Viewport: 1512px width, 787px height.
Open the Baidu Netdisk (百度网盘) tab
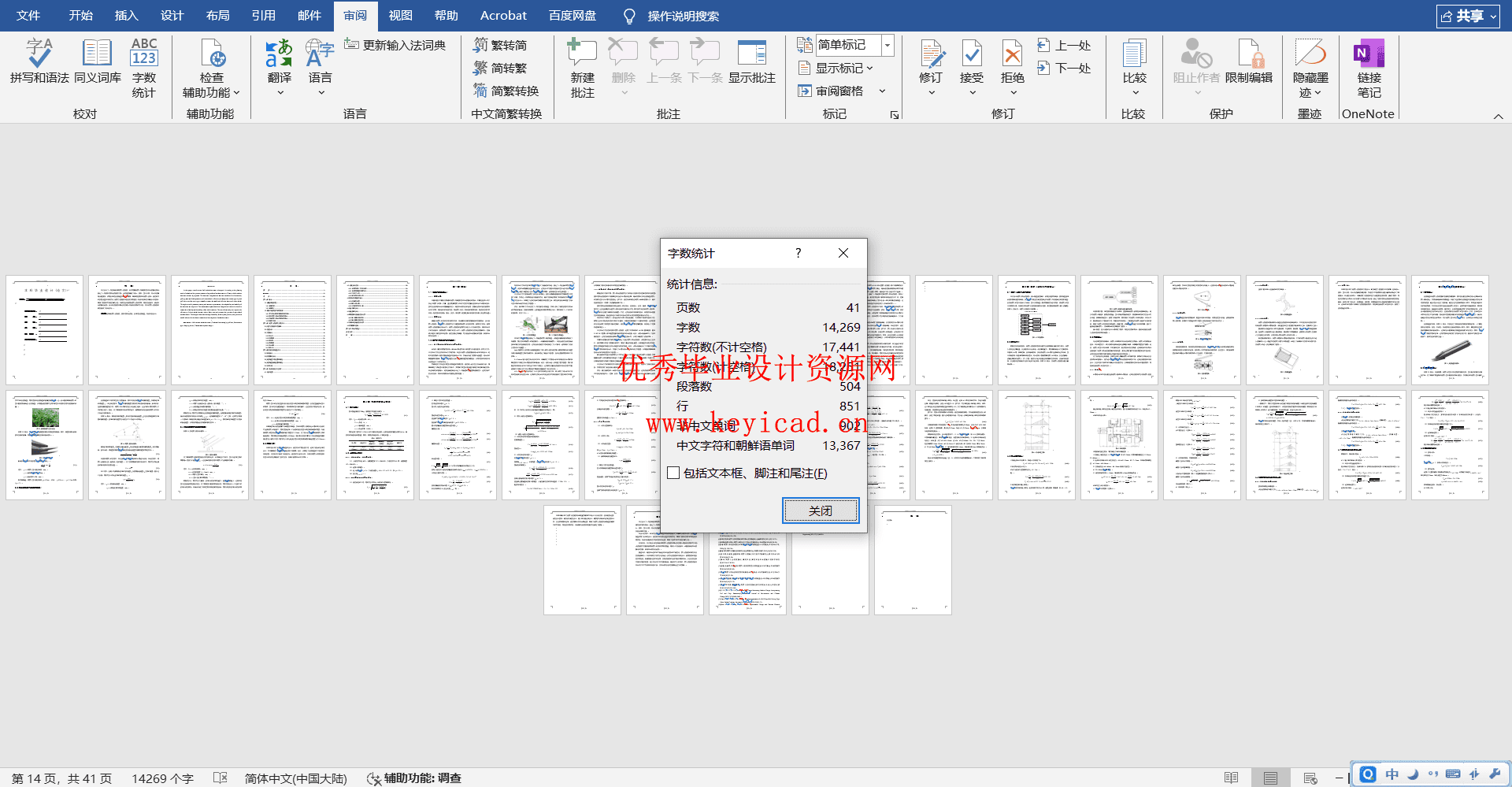click(x=573, y=16)
